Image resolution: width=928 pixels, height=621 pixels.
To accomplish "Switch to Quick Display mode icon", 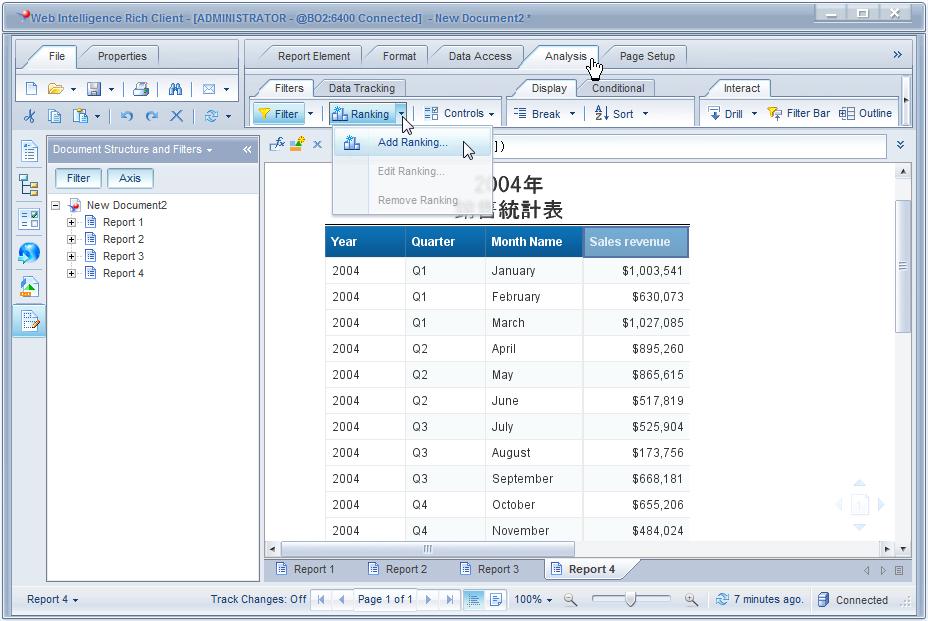I will point(473,600).
